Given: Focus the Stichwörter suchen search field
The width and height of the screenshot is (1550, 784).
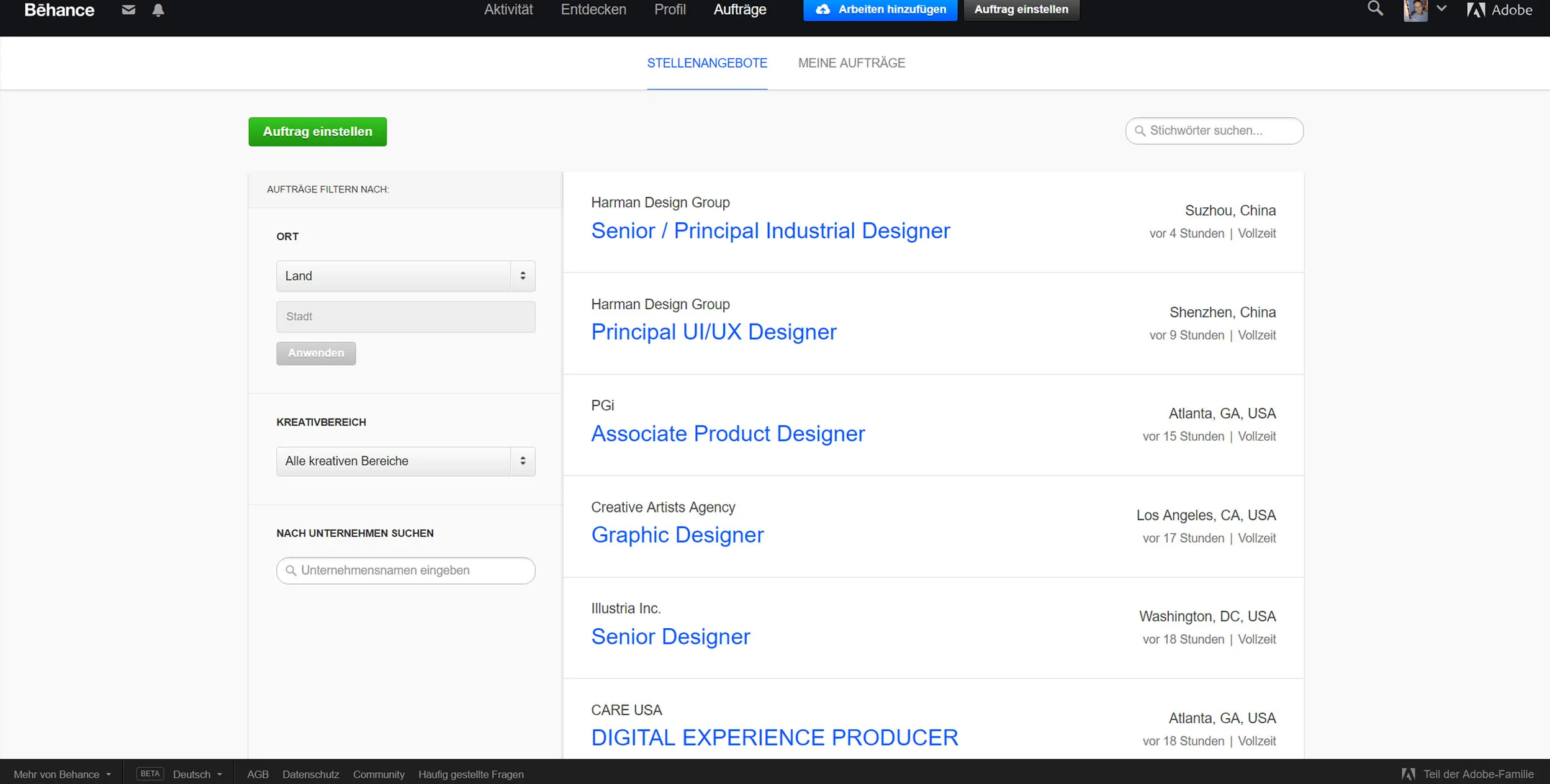Looking at the screenshot, I should (x=1214, y=131).
